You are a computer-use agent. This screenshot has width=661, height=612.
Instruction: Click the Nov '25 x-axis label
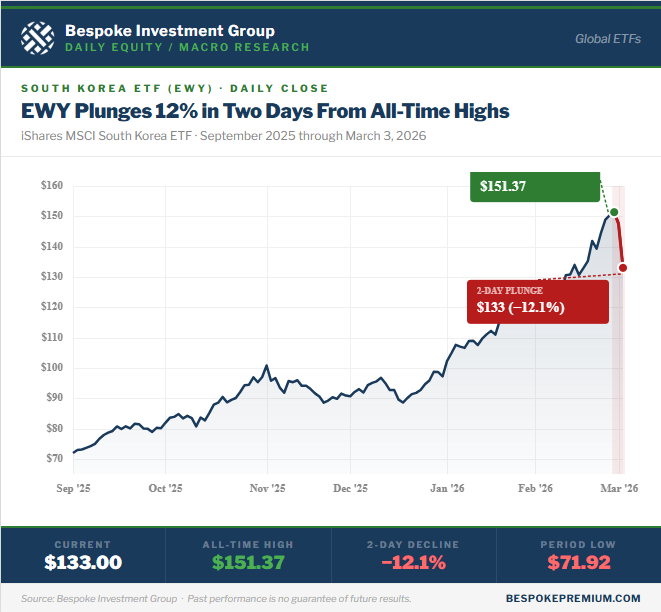(267, 488)
